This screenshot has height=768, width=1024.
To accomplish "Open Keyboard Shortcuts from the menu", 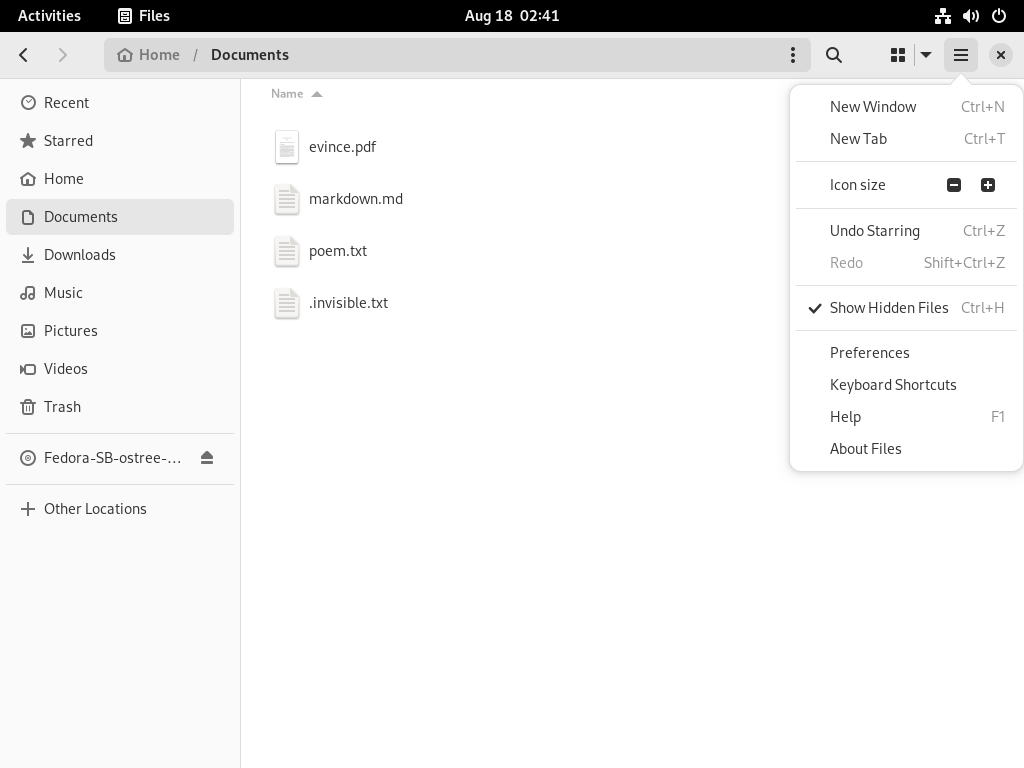I will tap(906, 385).
